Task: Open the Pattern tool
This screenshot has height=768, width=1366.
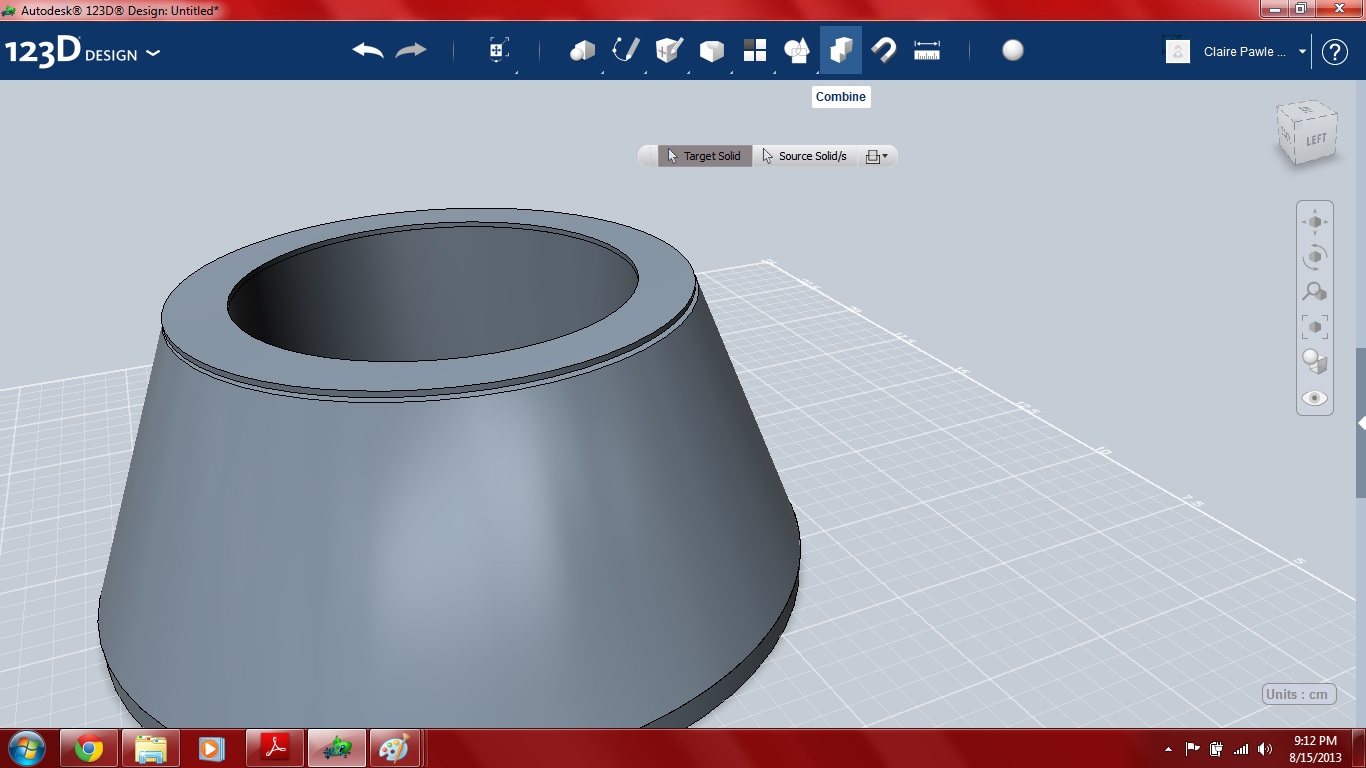Action: [754, 50]
